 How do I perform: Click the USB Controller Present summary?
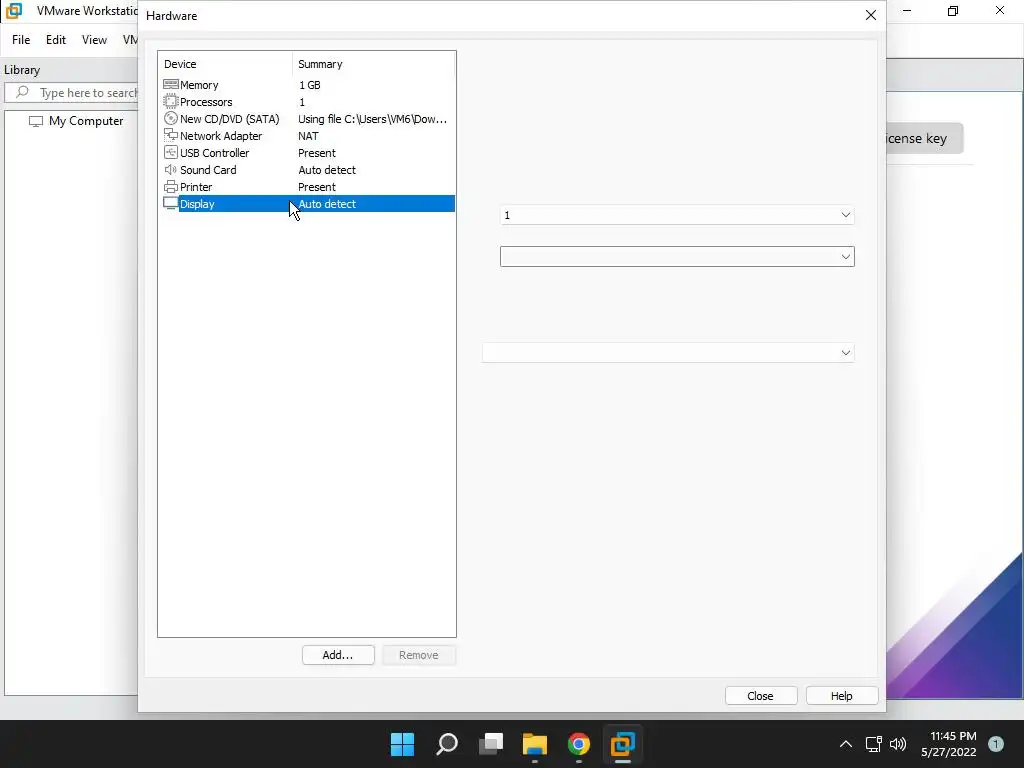click(317, 153)
